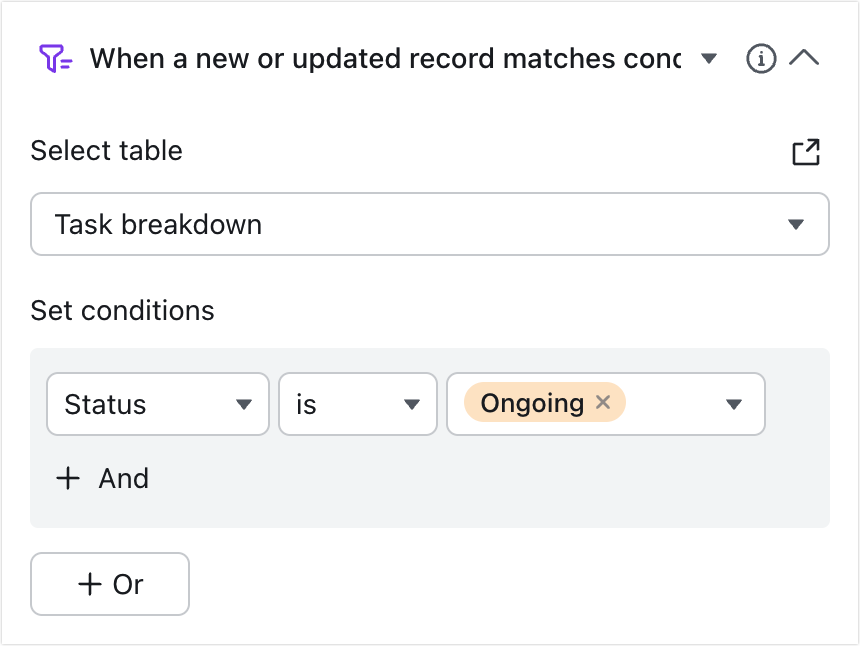Screen dimensions: 860x646
Task: Add an Or condition group
Action: (x=110, y=584)
